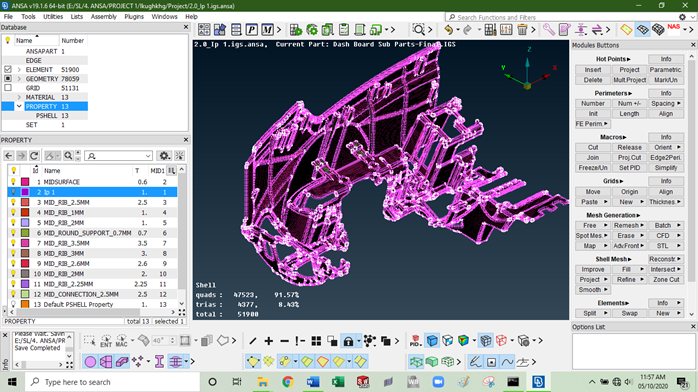Toggle visibility bulb for MID_ROUND_SUPPORT_0.7MM
The width and height of the screenshot is (698, 392).
tap(14, 233)
